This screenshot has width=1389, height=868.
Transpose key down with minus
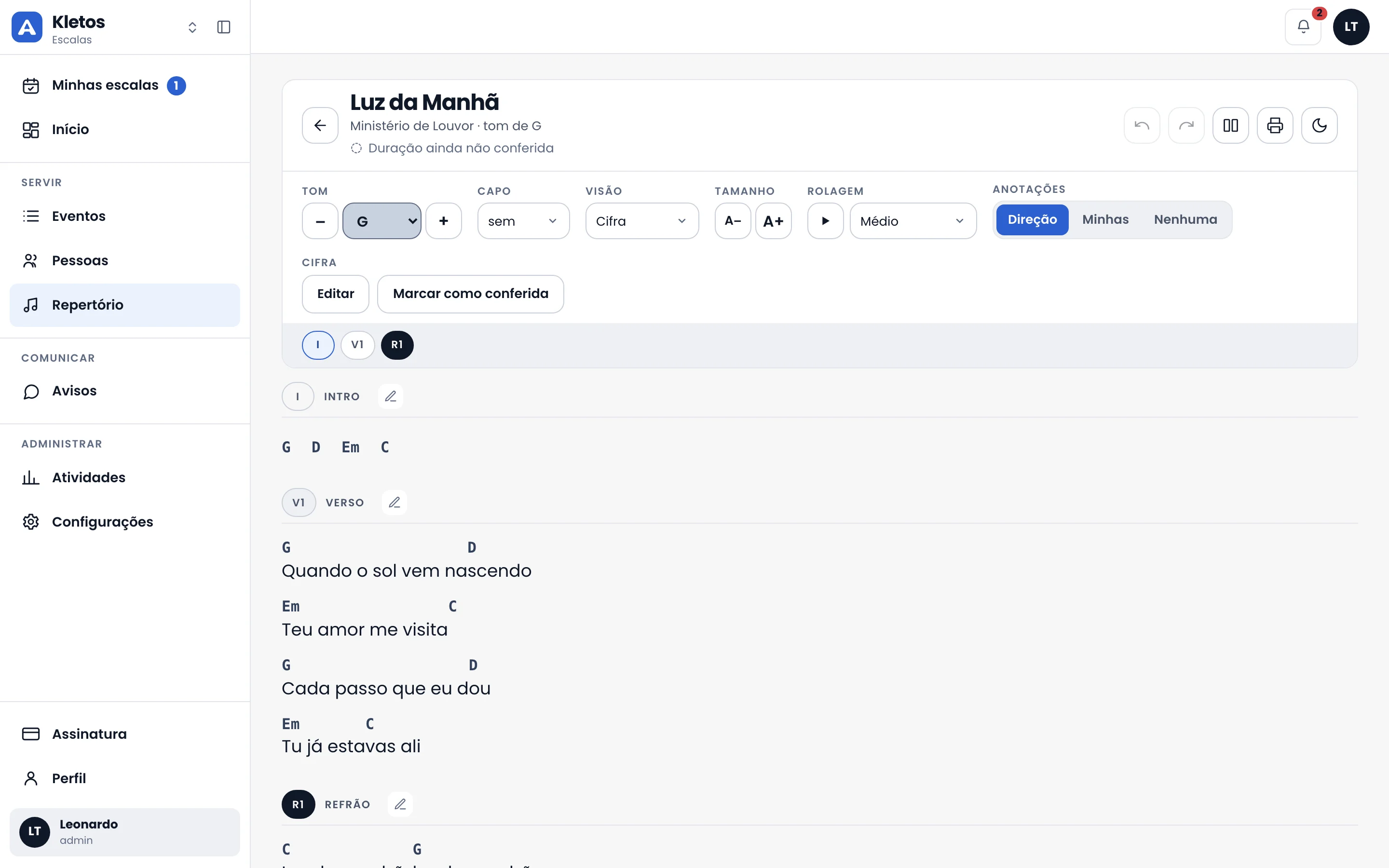(320, 221)
